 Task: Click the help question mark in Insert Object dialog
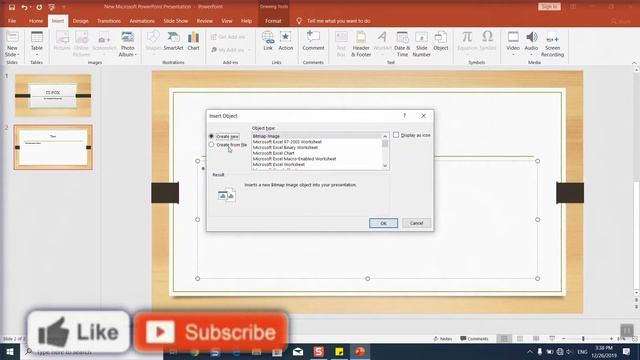coord(405,116)
